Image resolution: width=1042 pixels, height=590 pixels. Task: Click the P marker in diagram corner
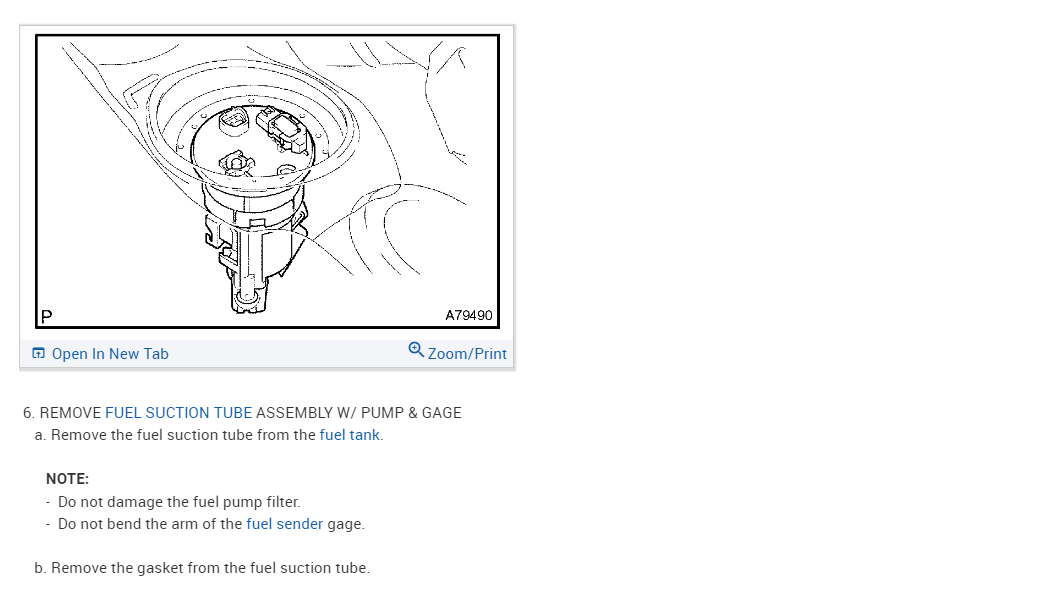47,317
